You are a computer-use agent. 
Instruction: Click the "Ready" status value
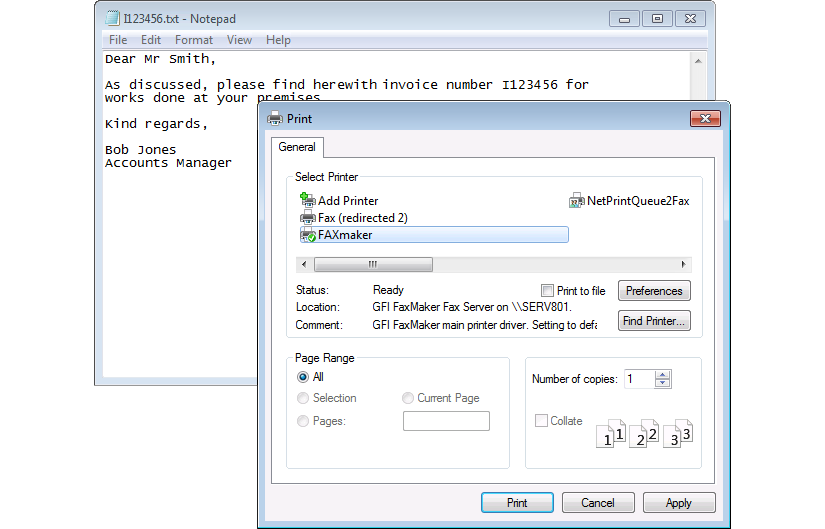(x=388, y=290)
